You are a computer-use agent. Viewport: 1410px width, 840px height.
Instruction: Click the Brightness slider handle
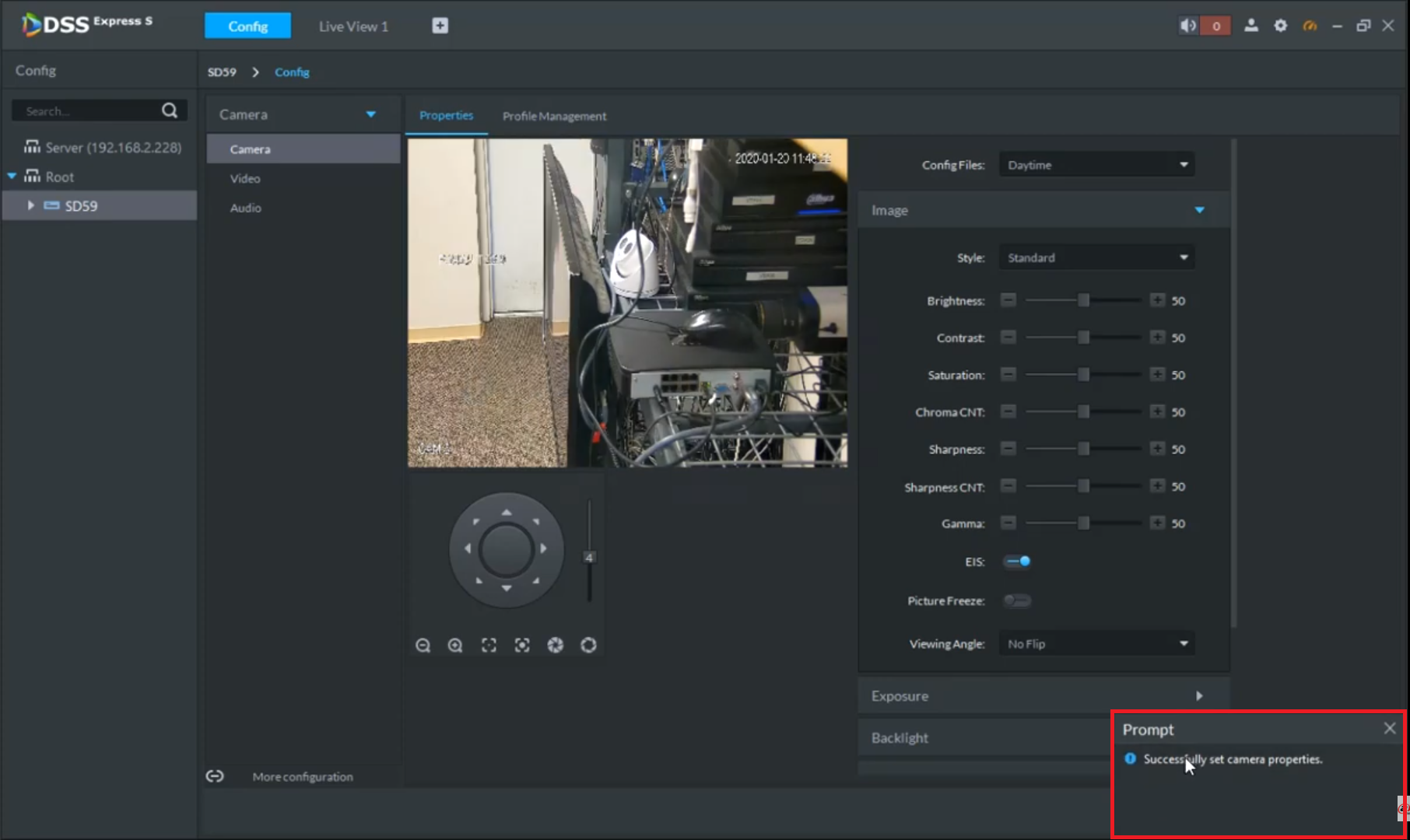[1083, 301]
